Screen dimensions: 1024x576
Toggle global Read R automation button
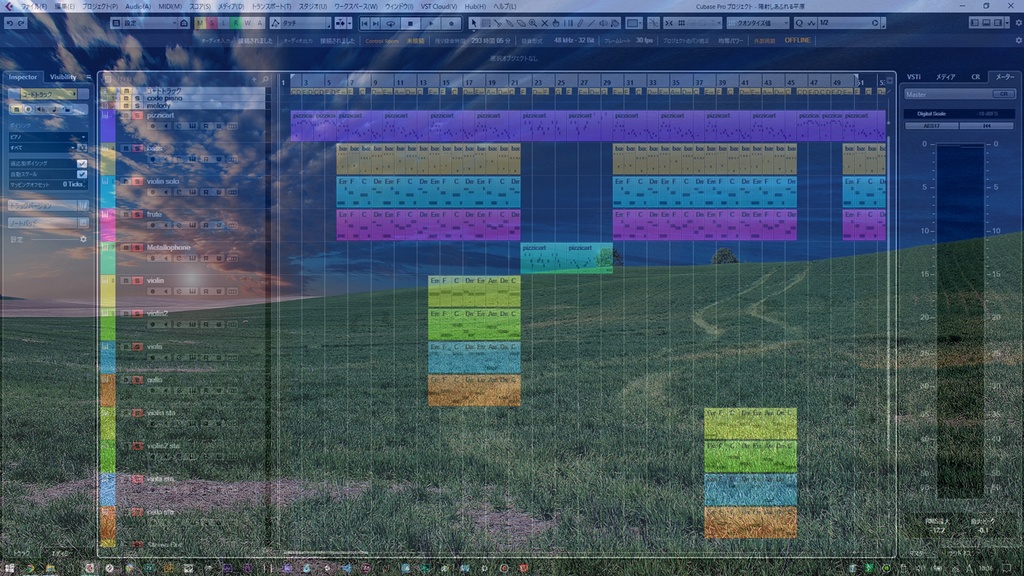pyautogui.click(x=235, y=23)
